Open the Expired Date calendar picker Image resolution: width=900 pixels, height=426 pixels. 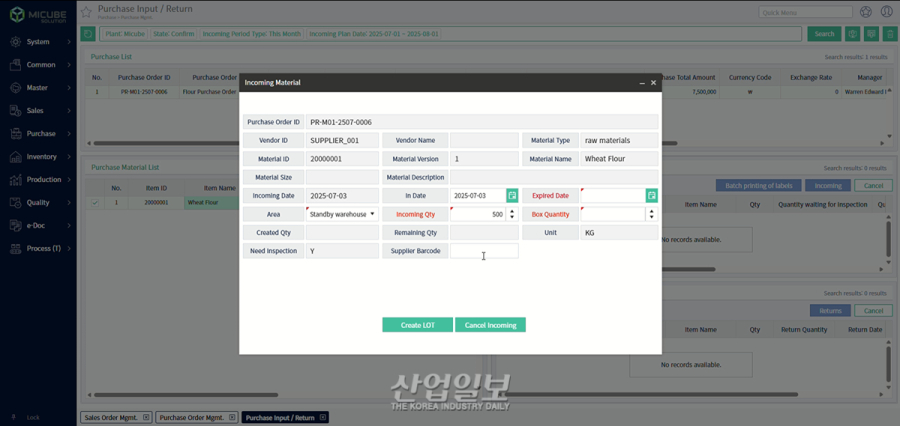(x=651, y=196)
